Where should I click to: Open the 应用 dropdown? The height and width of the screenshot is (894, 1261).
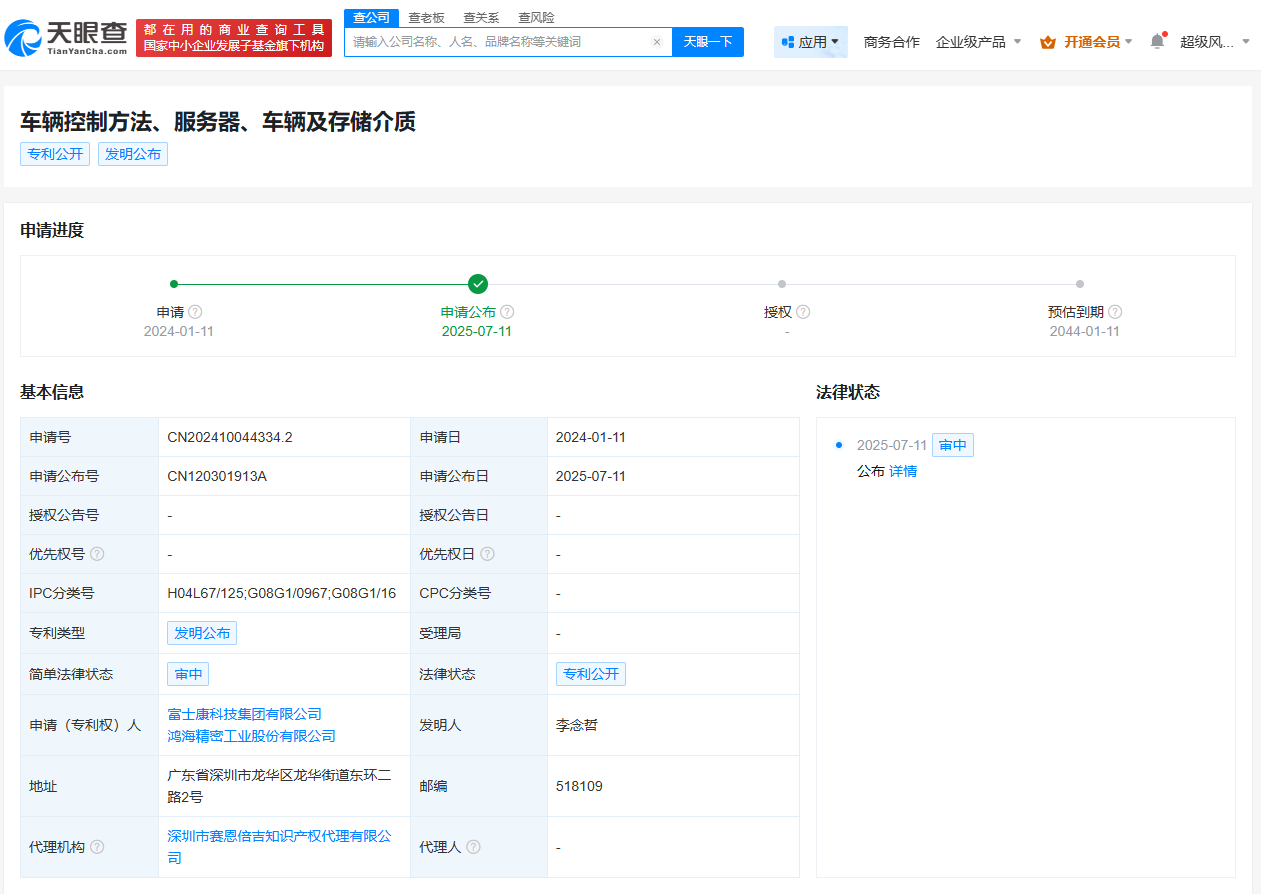point(810,42)
